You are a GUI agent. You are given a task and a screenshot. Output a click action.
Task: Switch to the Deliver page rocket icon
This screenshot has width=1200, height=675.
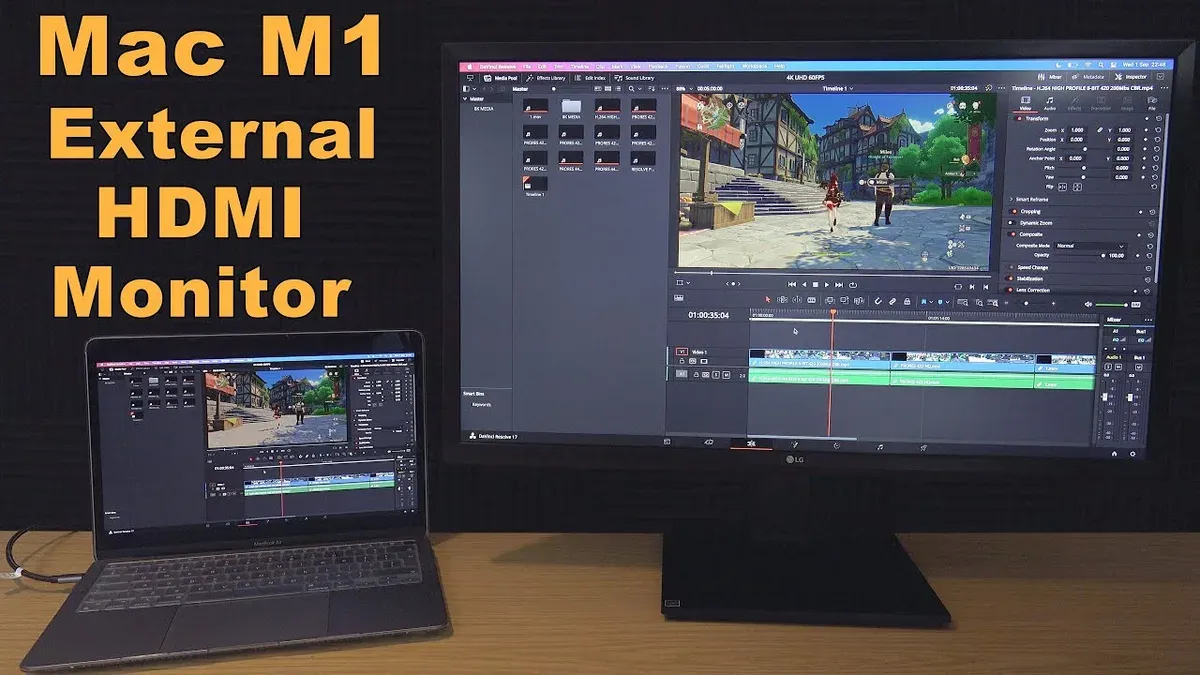pos(923,447)
